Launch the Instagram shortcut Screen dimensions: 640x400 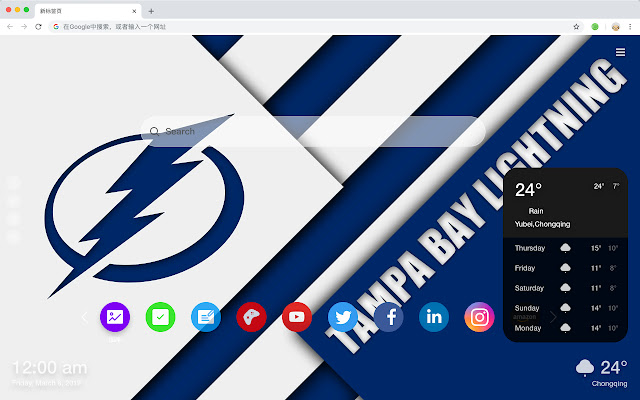click(x=479, y=317)
